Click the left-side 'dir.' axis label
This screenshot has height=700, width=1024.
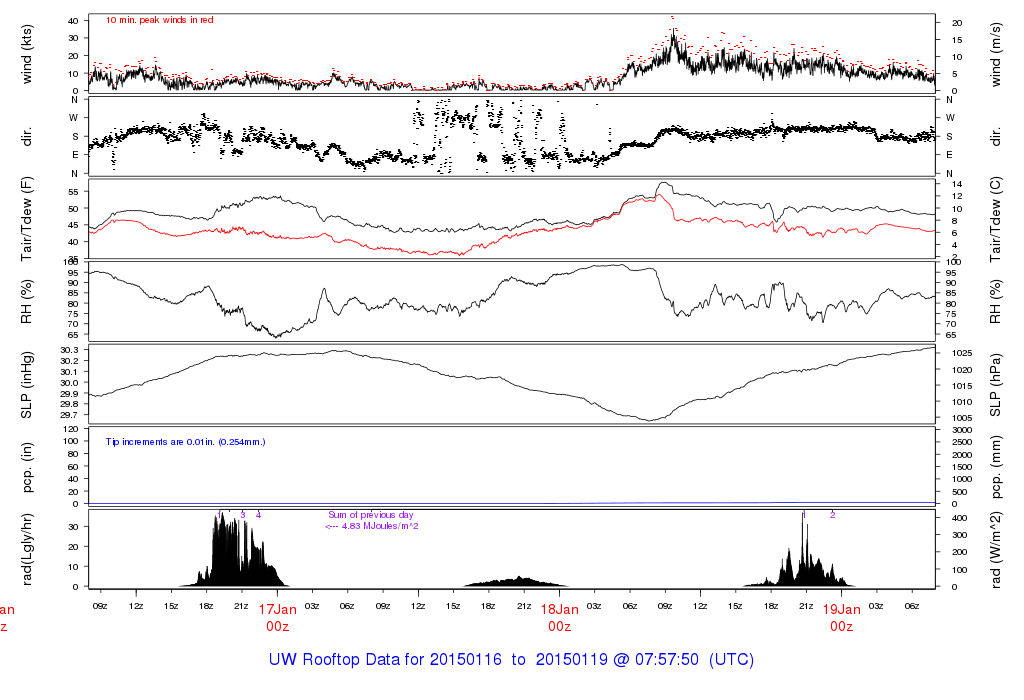click(27, 137)
